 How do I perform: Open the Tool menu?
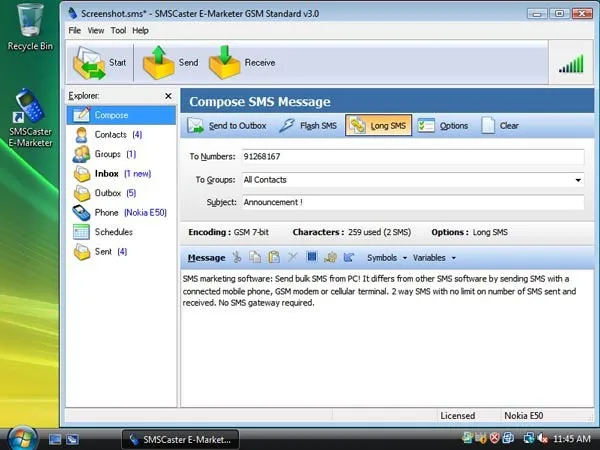tap(118, 31)
